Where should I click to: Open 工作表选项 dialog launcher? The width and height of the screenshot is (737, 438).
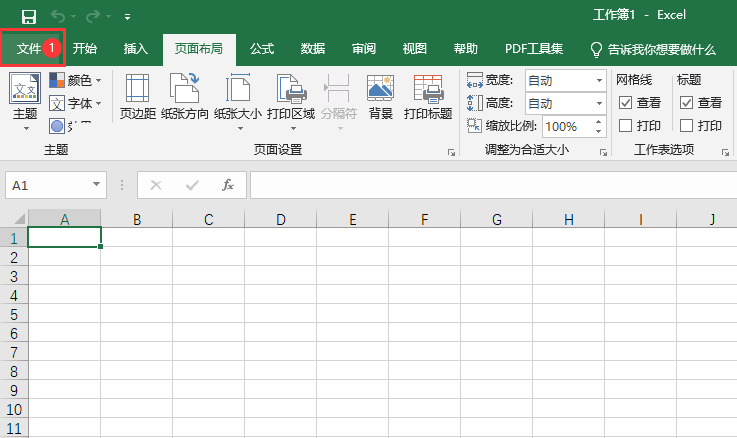coord(726,152)
